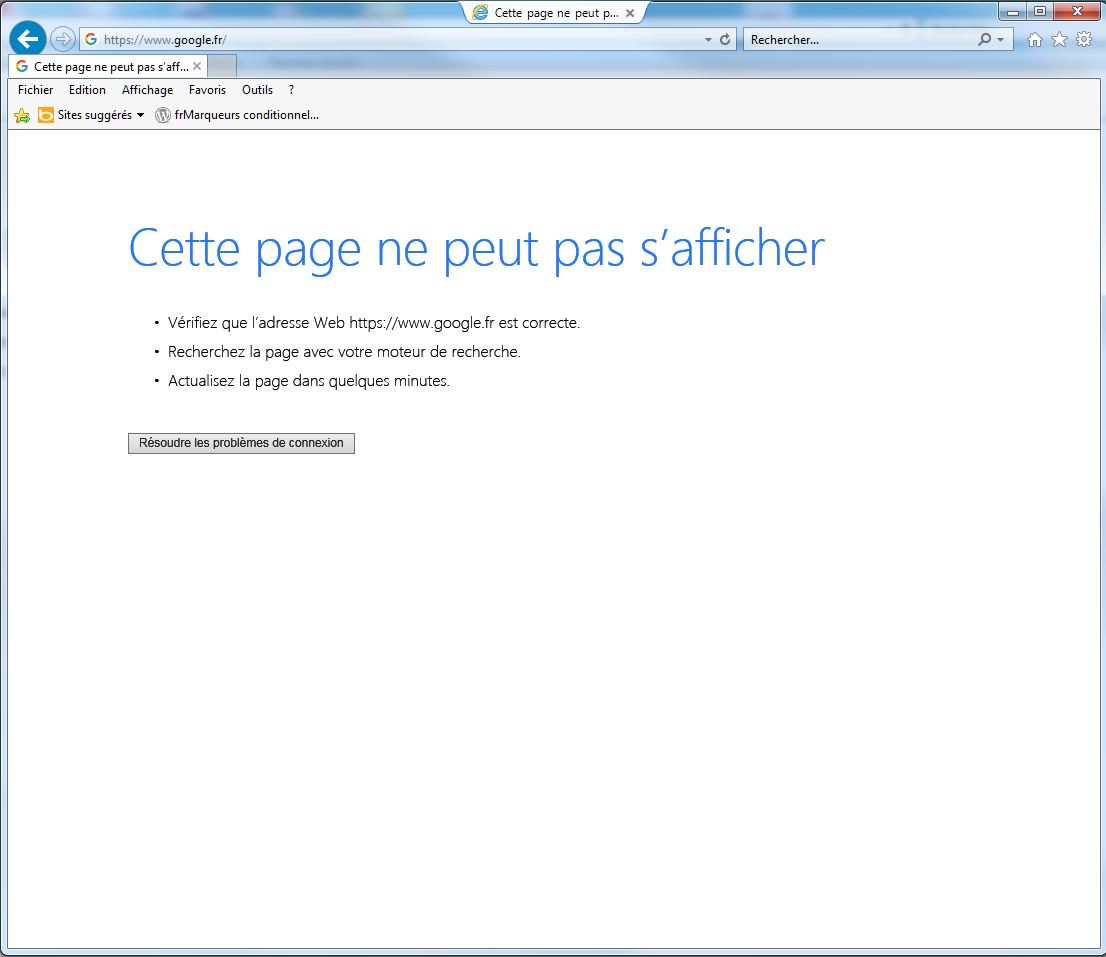Open the Home page icon
Screen dimensions: 1106x957
click(x=1035, y=40)
